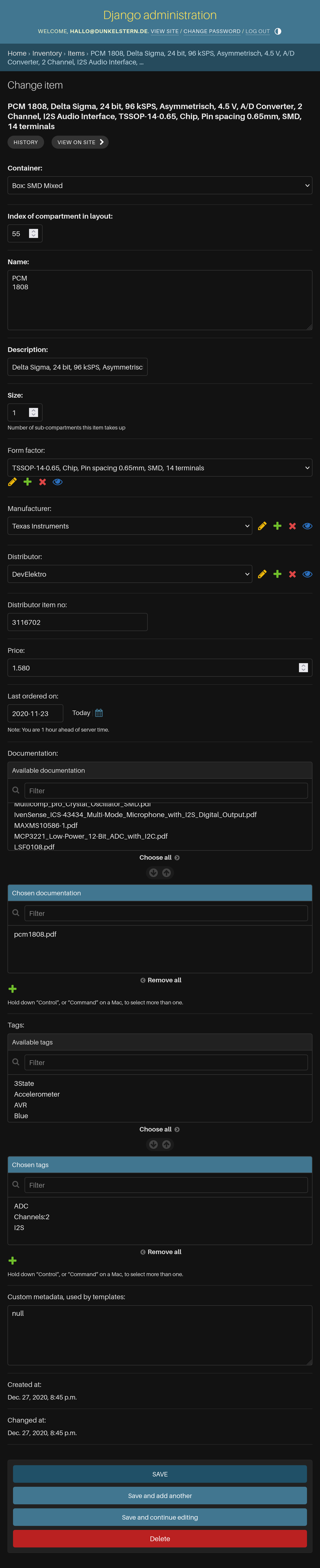Image resolution: width=320 pixels, height=1568 pixels.
Task: Delete selected manufacturer with red X icon
Action: (x=293, y=526)
